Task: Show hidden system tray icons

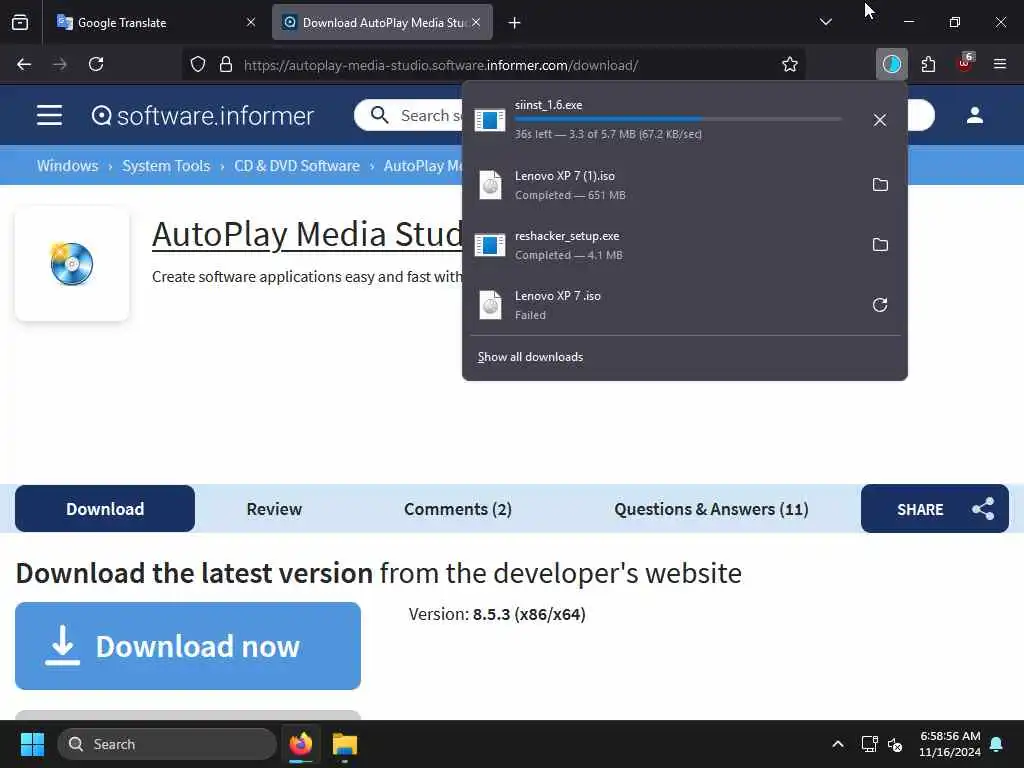Action: (x=838, y=744)
